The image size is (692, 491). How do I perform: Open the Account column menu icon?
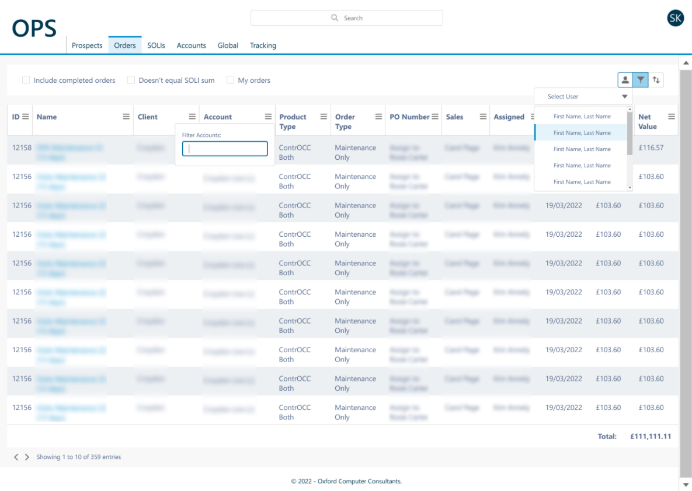point(268,116)
